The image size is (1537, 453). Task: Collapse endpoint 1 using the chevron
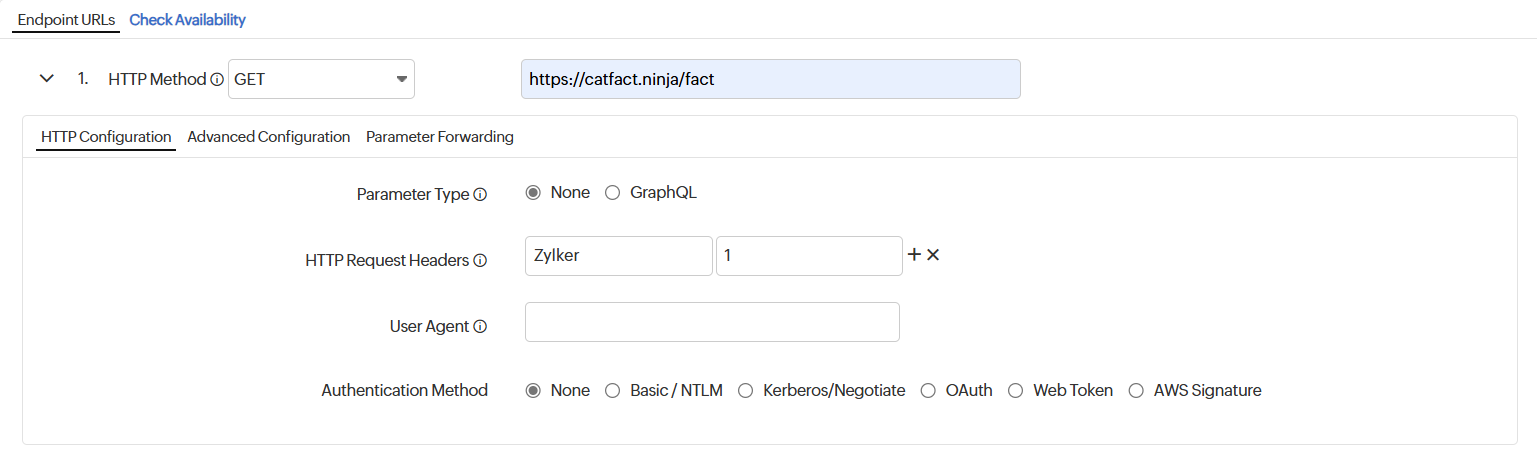(x=46, y=79)
